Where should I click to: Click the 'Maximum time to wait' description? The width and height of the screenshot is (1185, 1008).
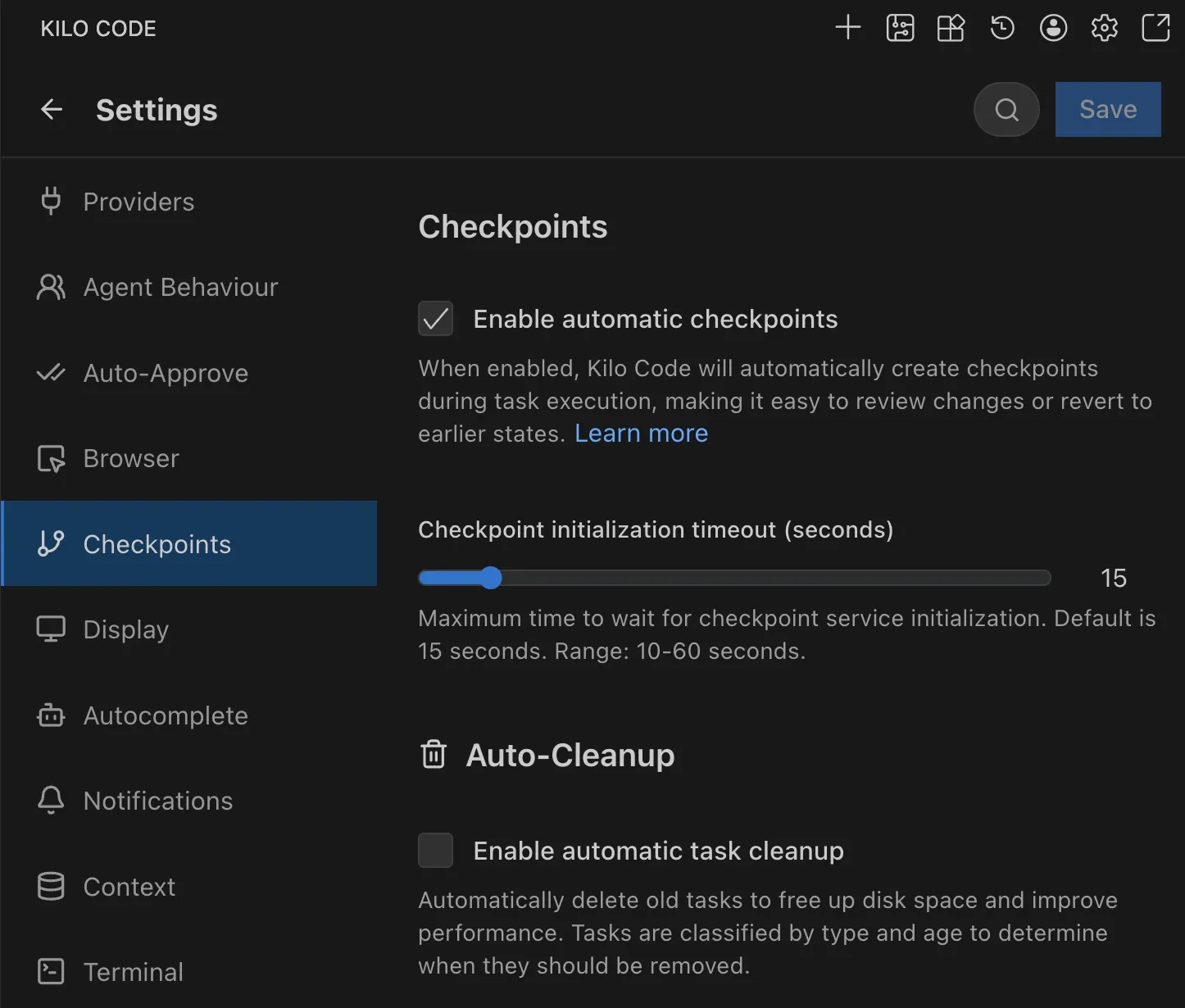coord(787,634)
